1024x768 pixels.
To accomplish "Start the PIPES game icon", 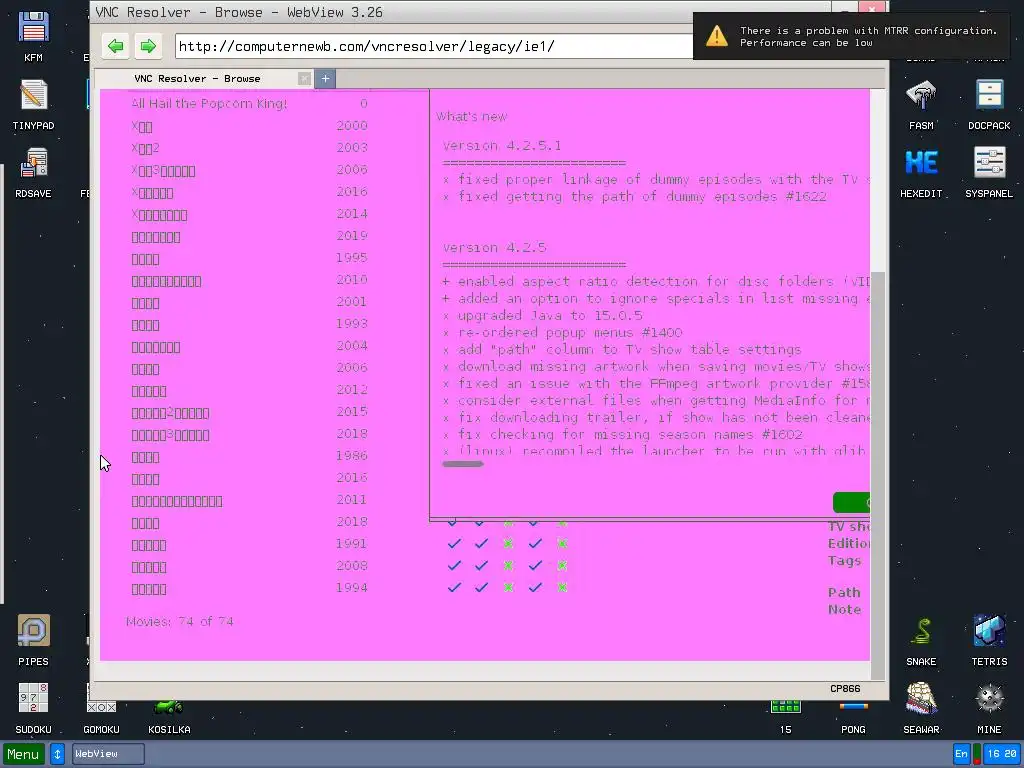I will [33, 640].
